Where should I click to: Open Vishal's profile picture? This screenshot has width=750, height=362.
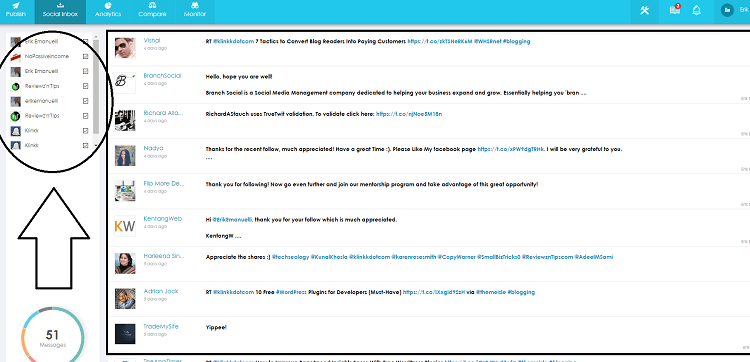pos(125,48)
